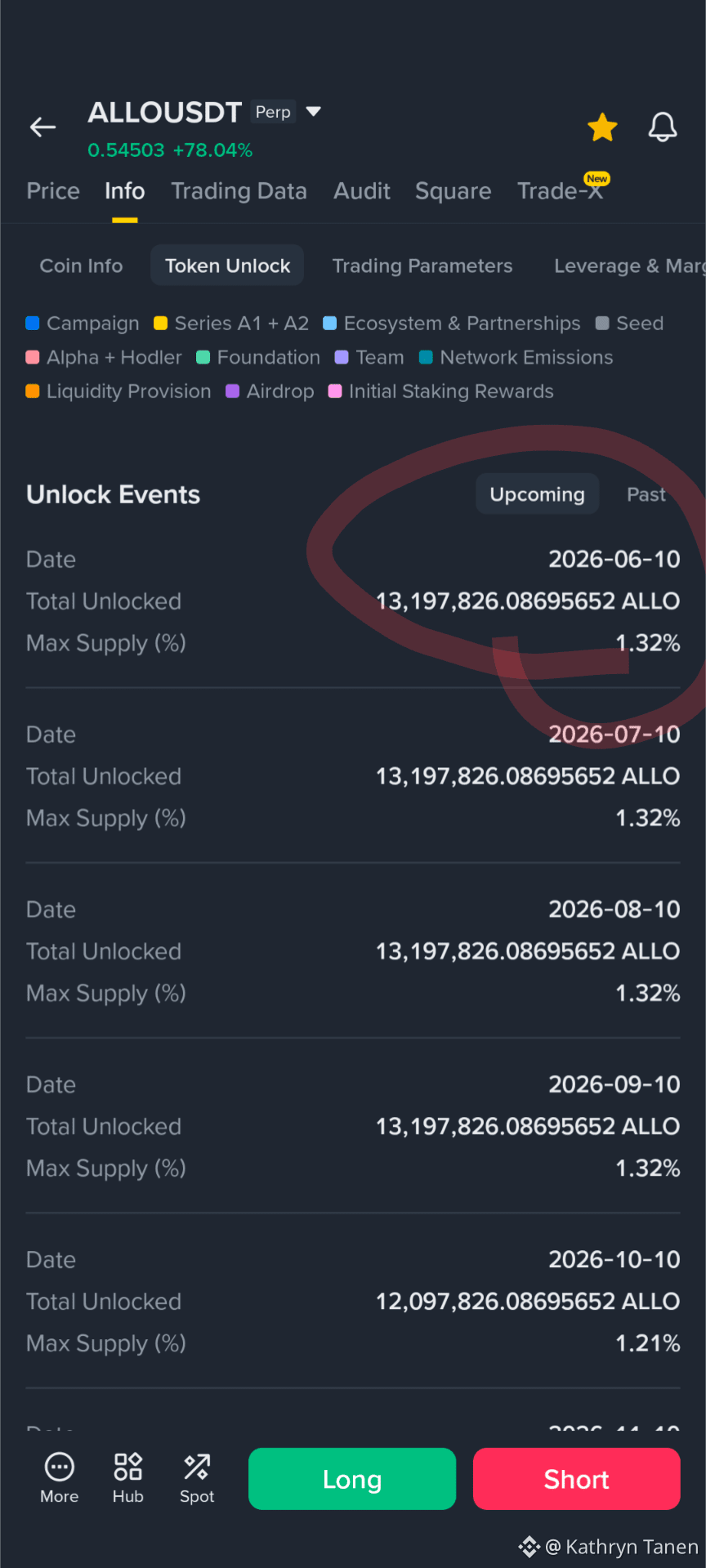Open the Trading Data tab

239,191
